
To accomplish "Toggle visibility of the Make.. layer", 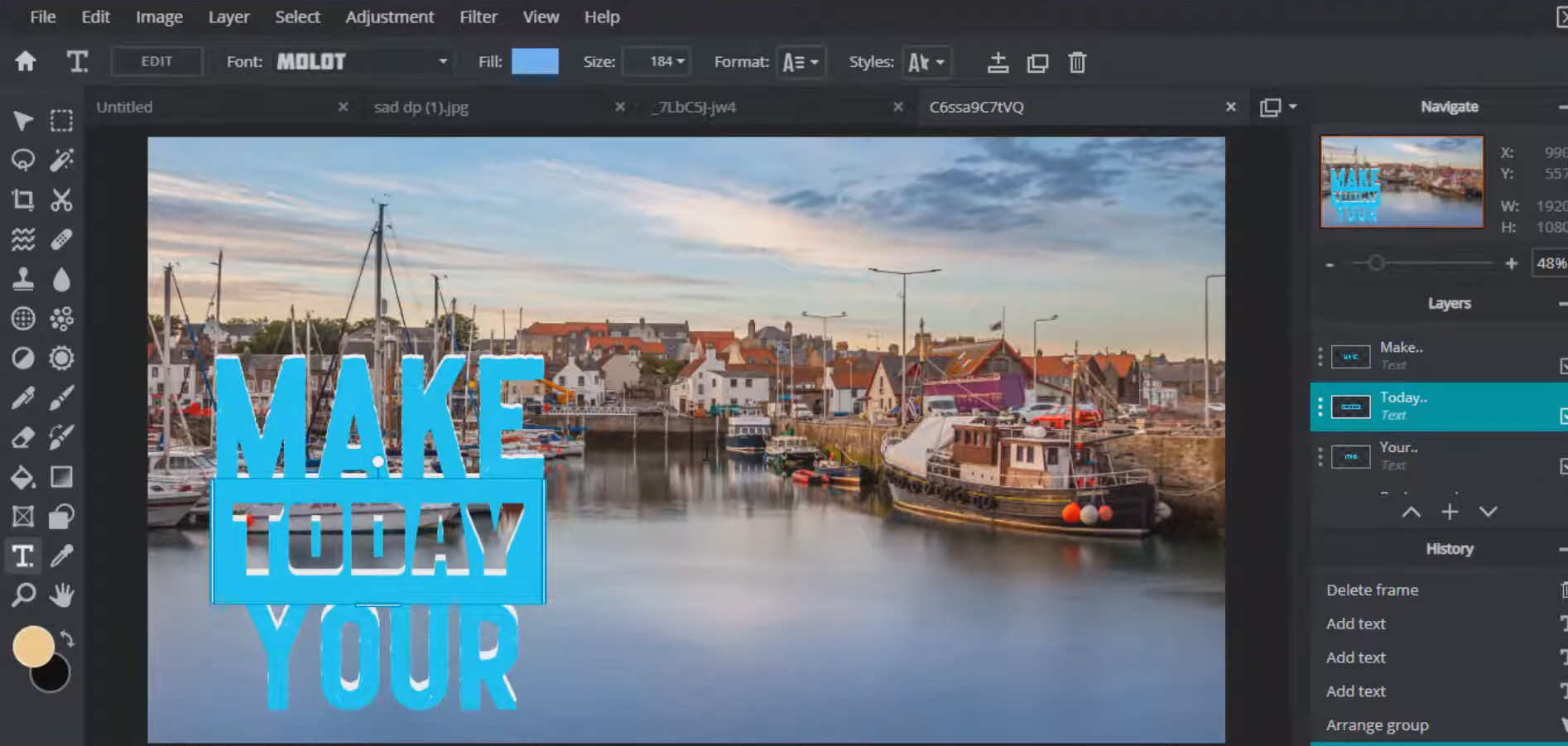I will click(1563, 365).
